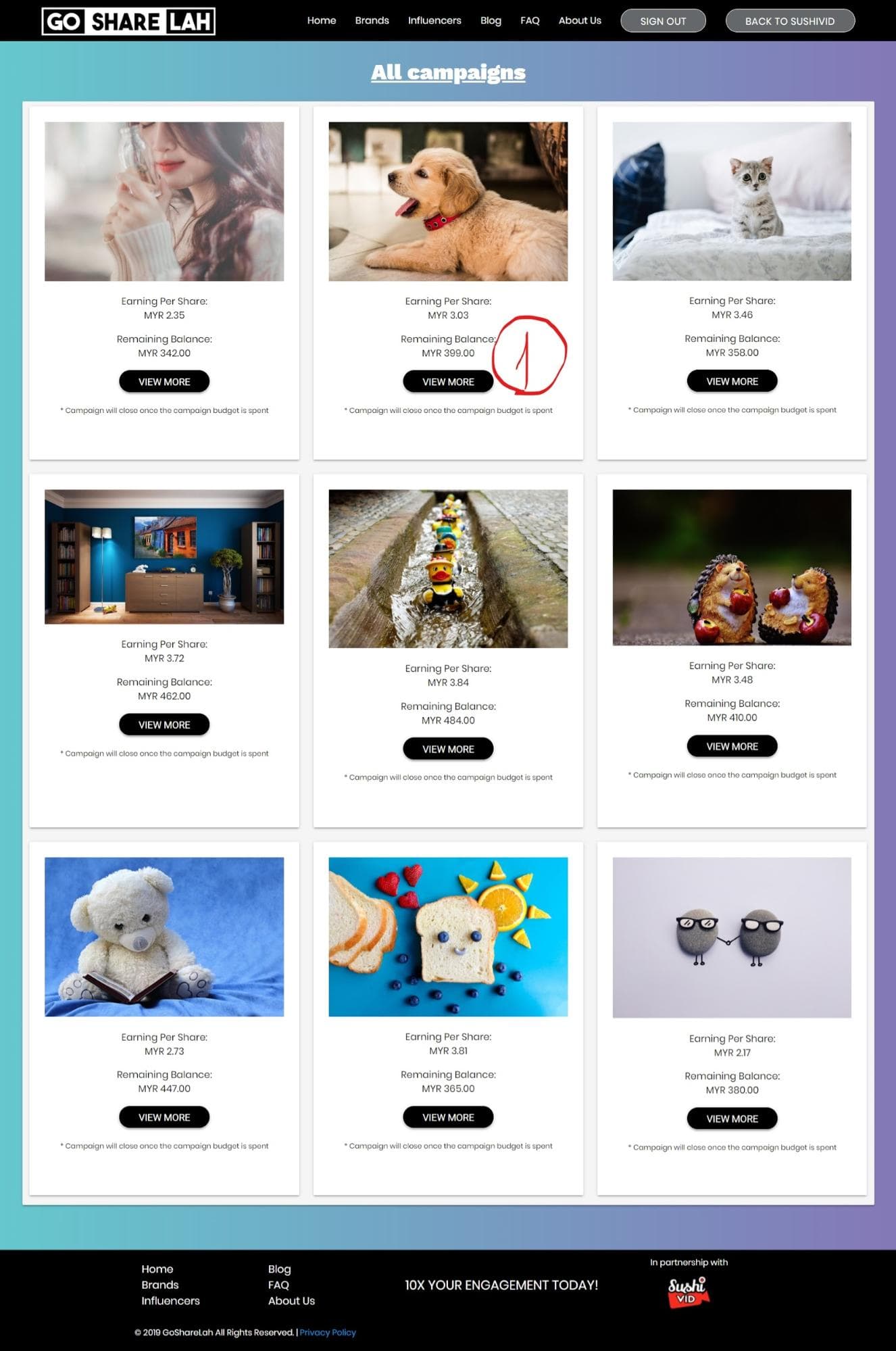
Task: View more on the MYR 3.81 bread campaign
Action: 448,1117
